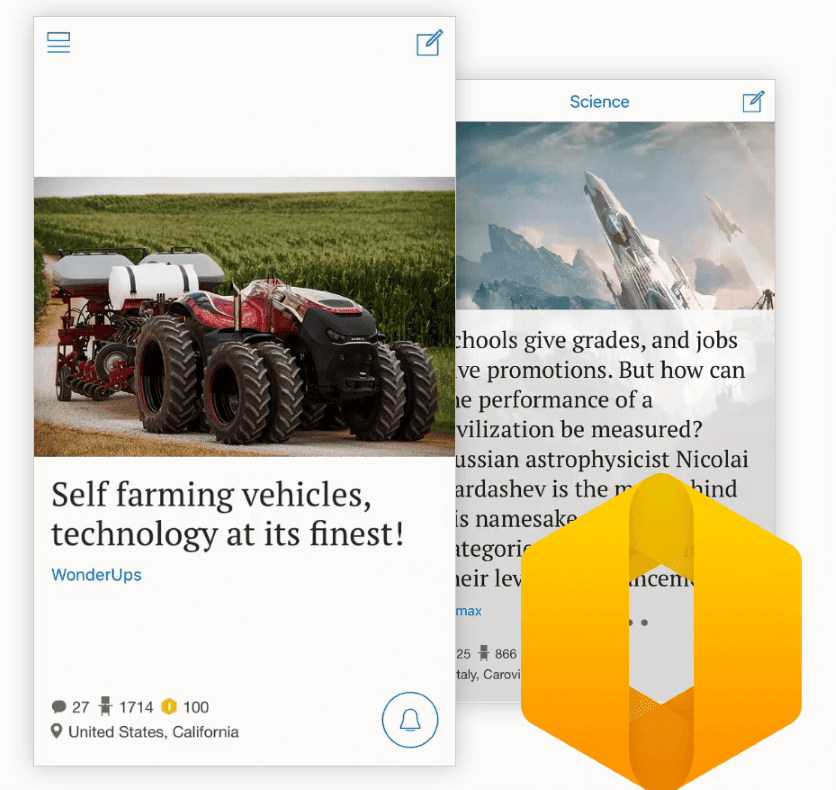Tap the yellow coin icon beside 100

[169, 706]
